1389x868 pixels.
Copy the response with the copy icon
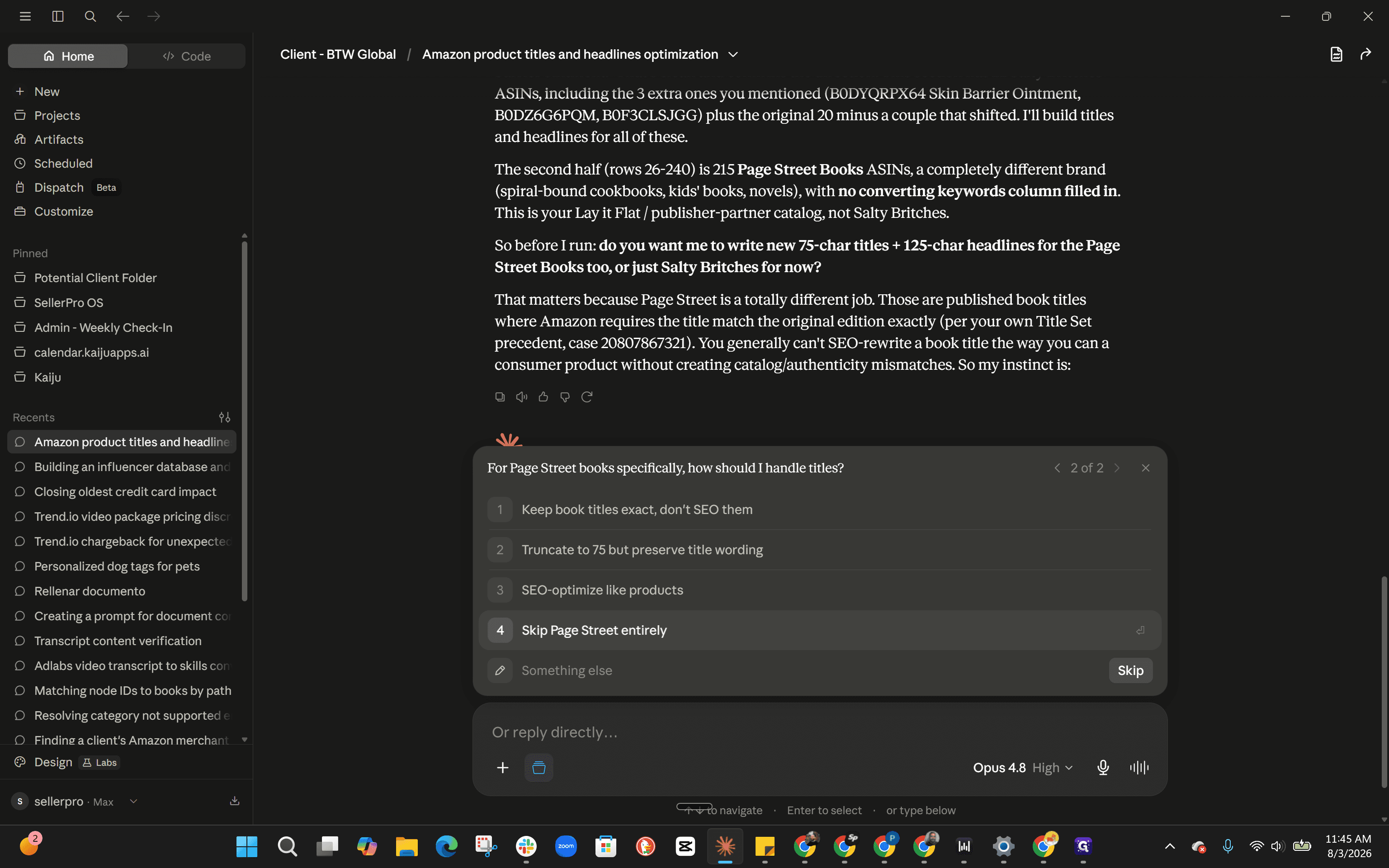[x=500, y=396]
